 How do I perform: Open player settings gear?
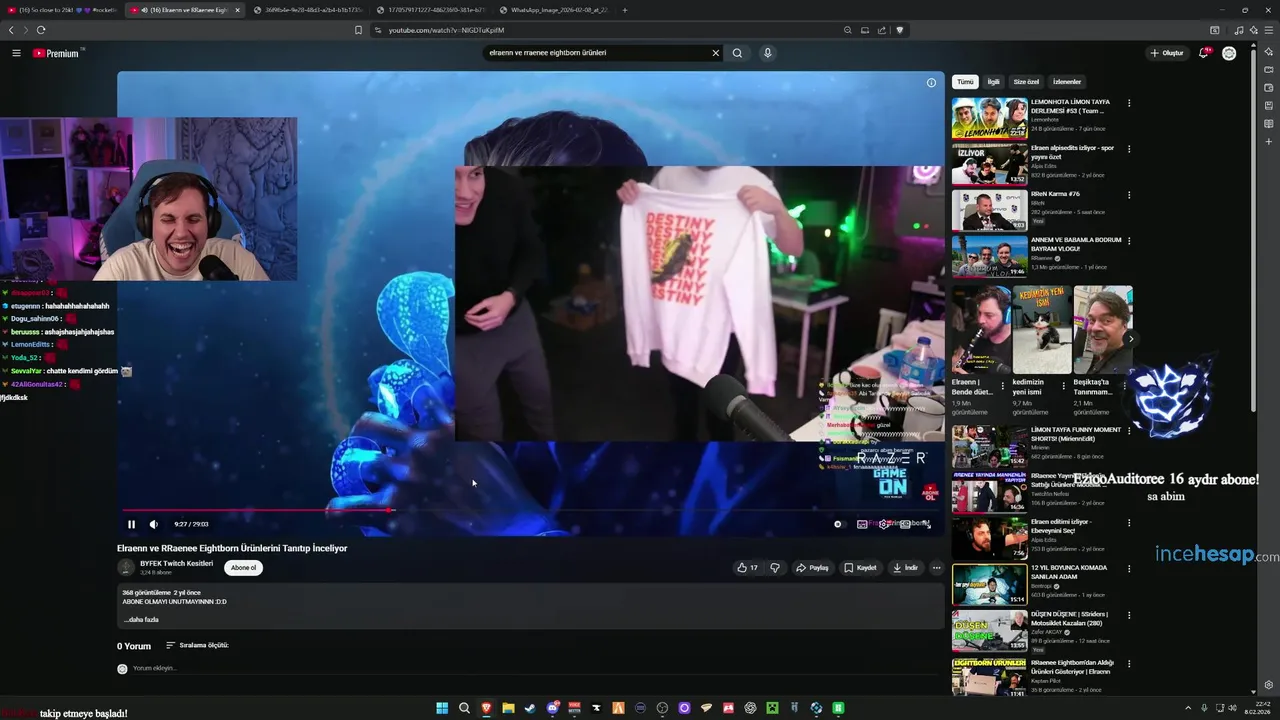point(884,524)
